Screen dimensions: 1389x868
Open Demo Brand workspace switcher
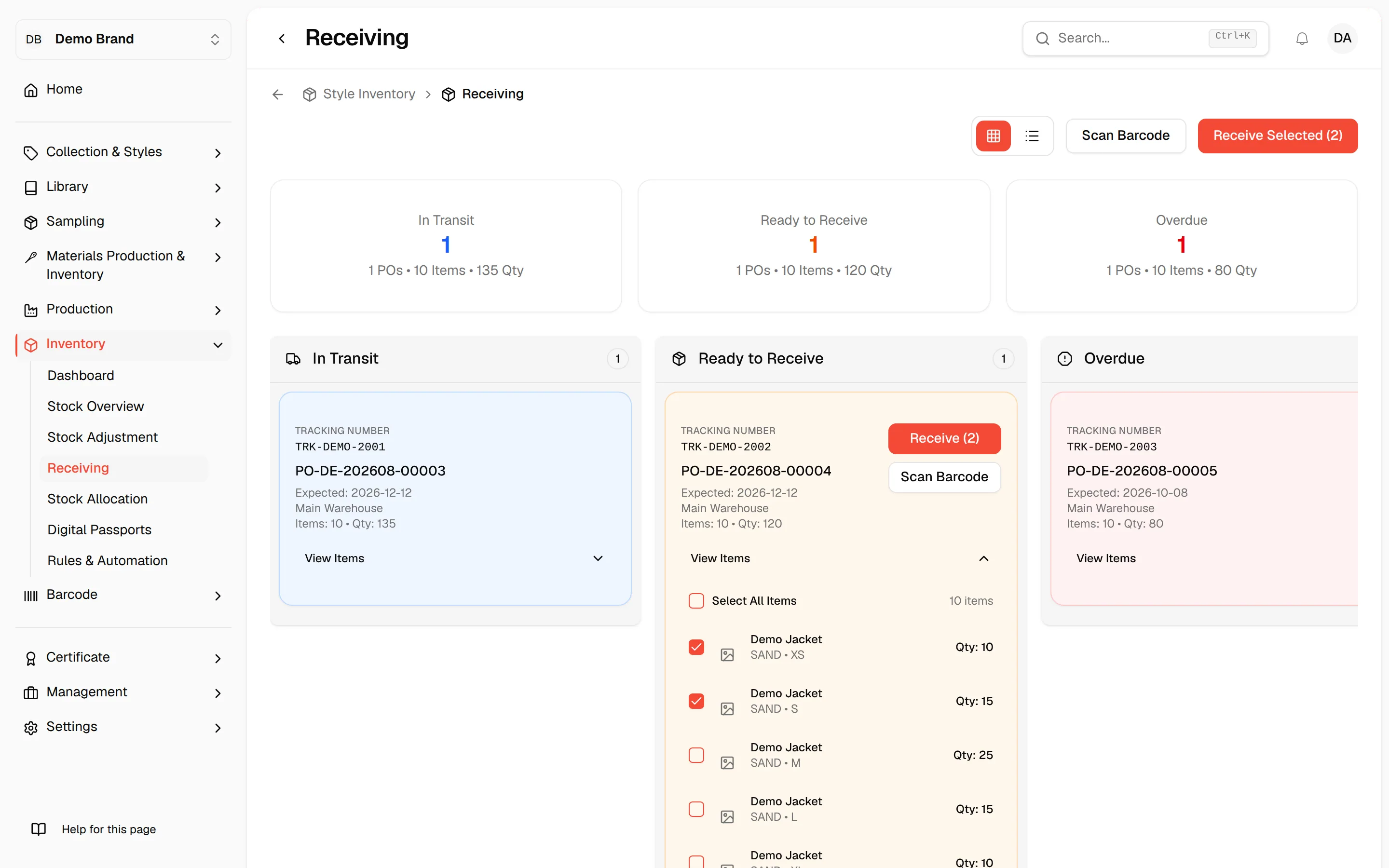click(x=123, y=39)
